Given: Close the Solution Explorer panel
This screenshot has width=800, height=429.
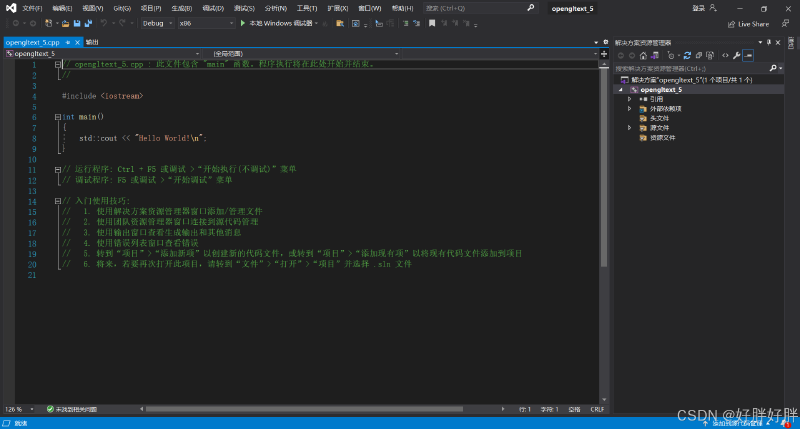Looking at the screenshot, I should [778, 42].
